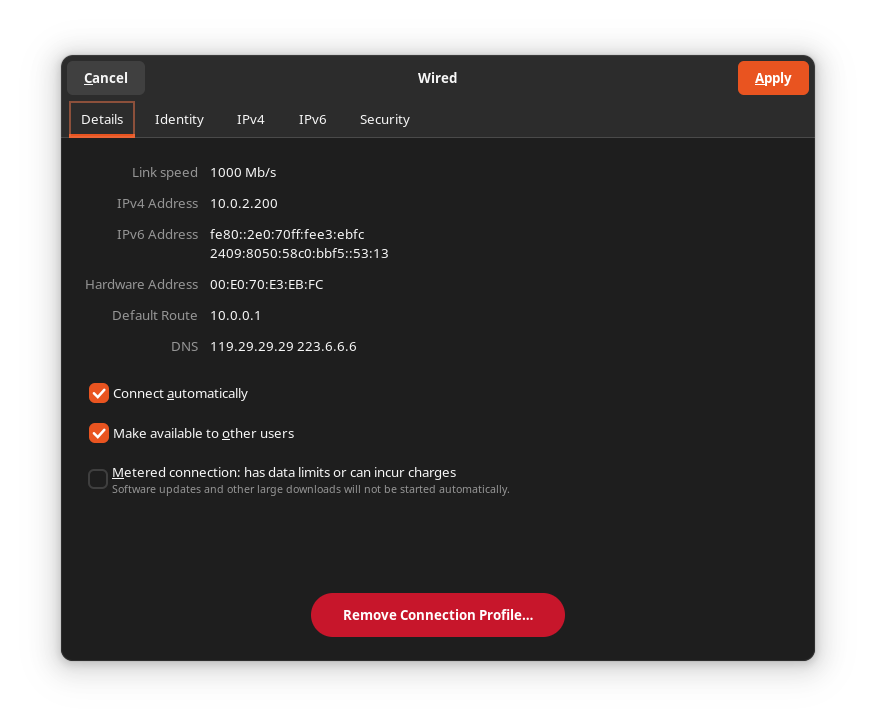The image size is (876, 728).
Task: Click the Cancel button
Action: pyautogui.click(x=106, y=78)
